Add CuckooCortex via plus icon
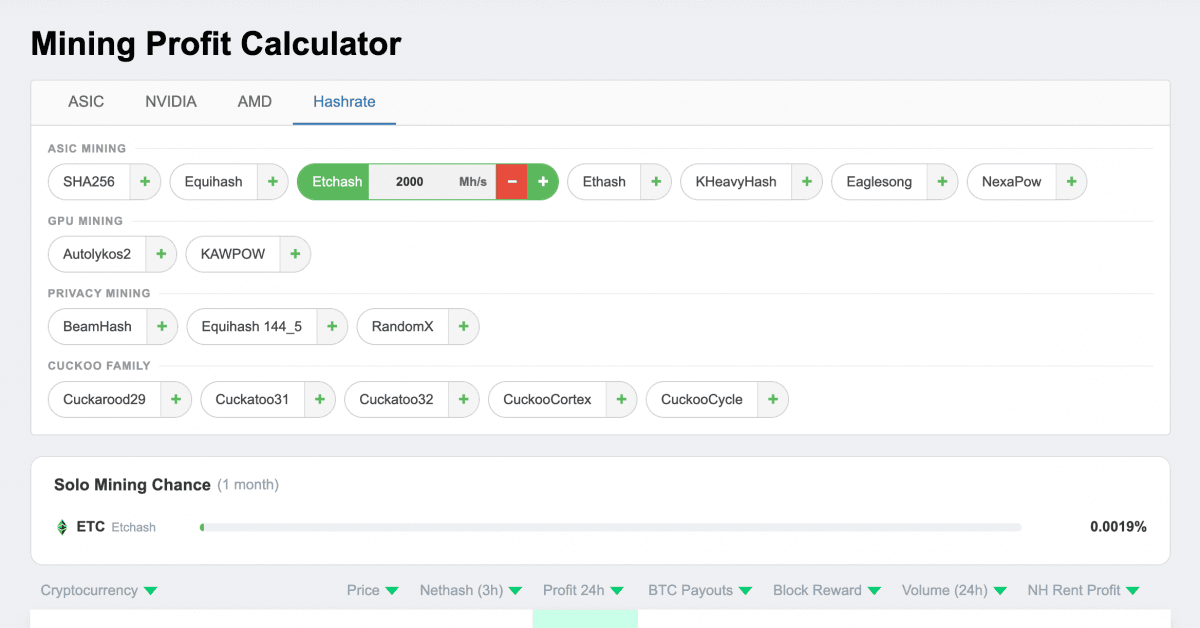 621,400
